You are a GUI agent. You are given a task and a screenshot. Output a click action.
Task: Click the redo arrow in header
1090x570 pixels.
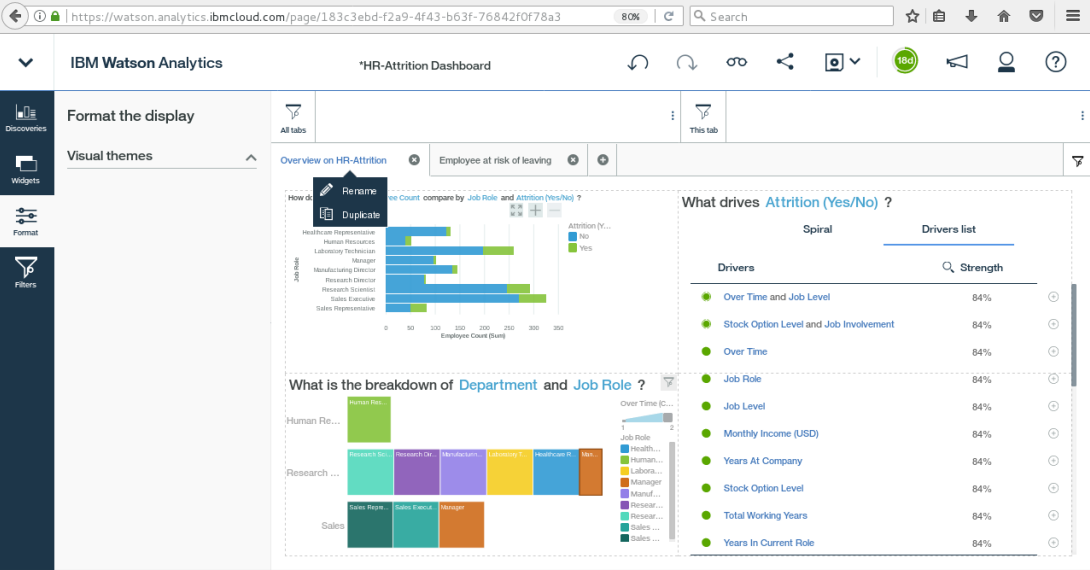(x=687, y=63)
